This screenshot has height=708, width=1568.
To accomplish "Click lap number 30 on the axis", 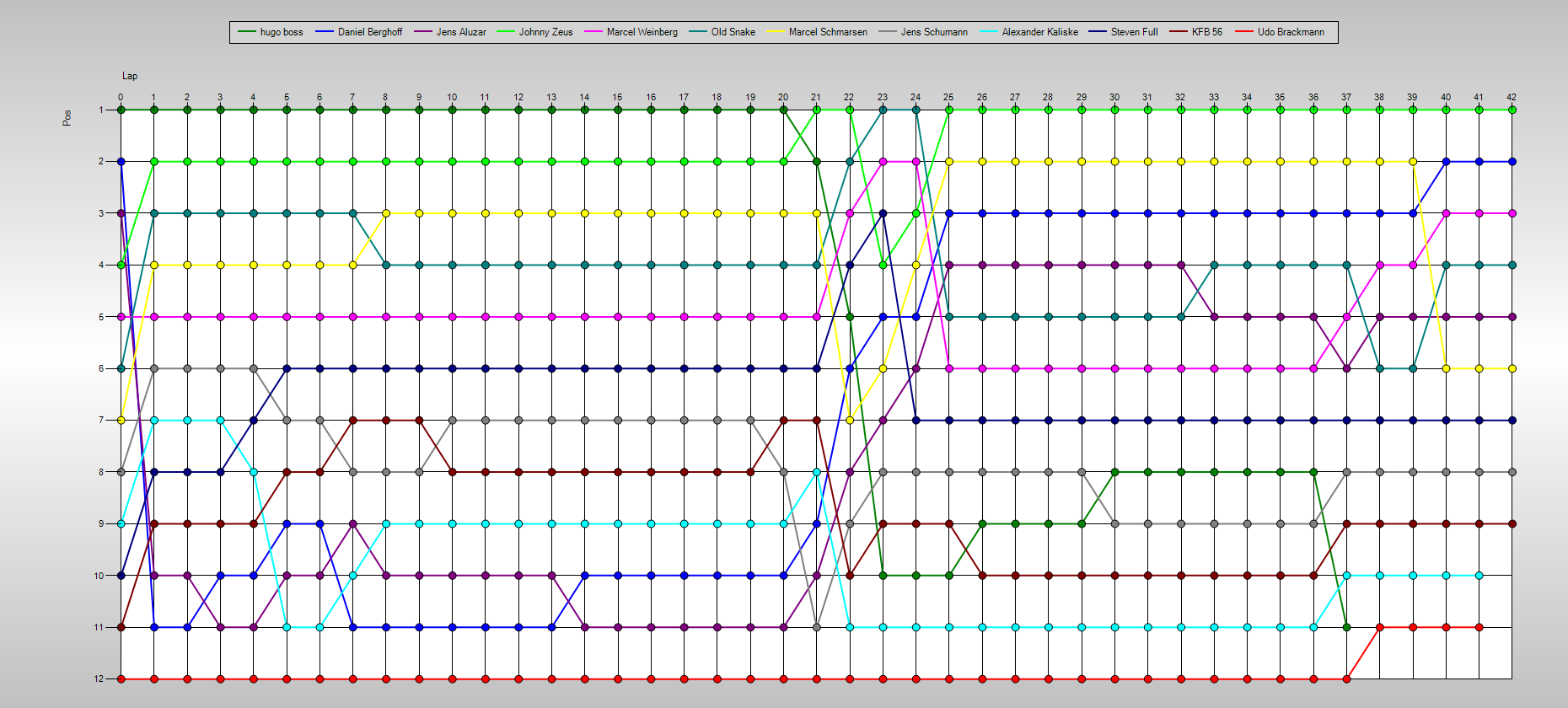I will click(1114, 97).
